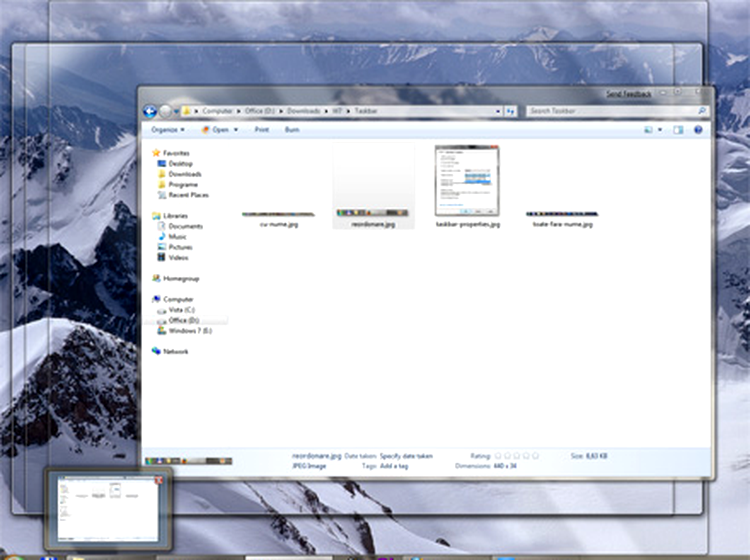The height and width of the screenshot is (560, 750).
Task: Open the Windows 7 (E:) drive
Action: 190,331
